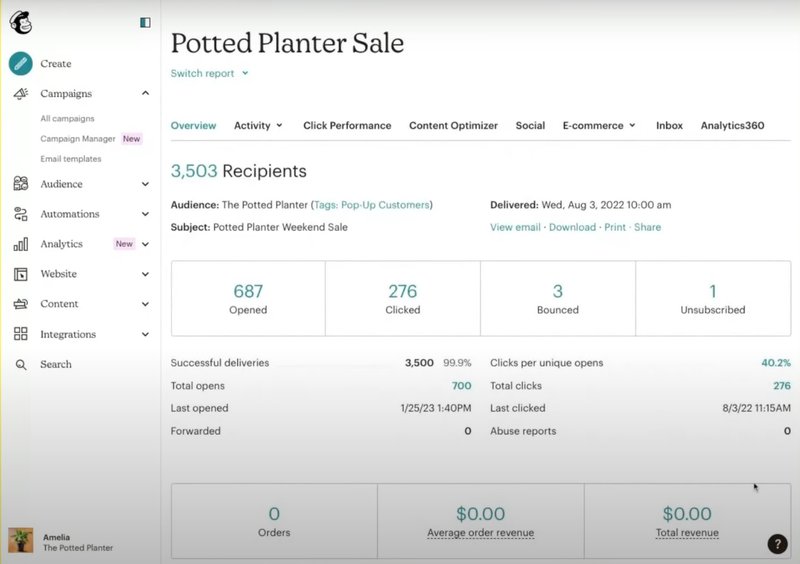Click the Search magnifier icon
This screenshot has width=800, height=564.
point(21,364)
